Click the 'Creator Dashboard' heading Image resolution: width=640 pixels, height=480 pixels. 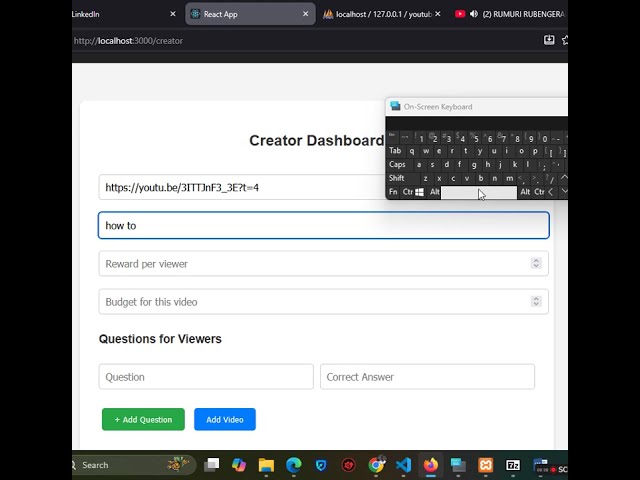point(317,140)
